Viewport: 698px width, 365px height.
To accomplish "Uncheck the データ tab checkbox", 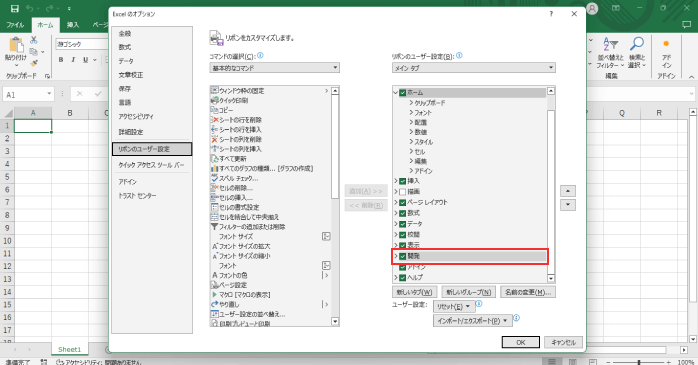I will coord(402,224).
